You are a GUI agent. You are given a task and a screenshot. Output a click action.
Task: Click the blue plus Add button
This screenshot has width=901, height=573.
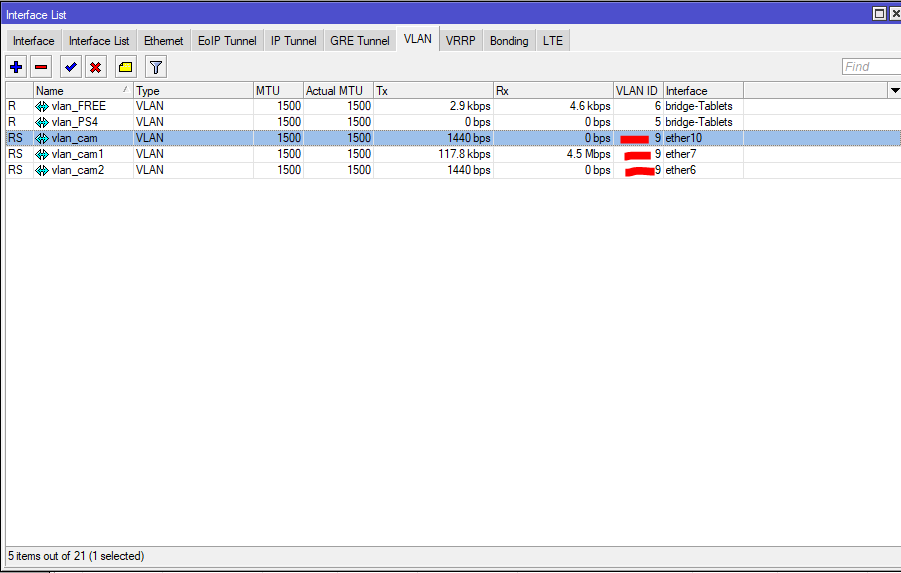[17, 67]
